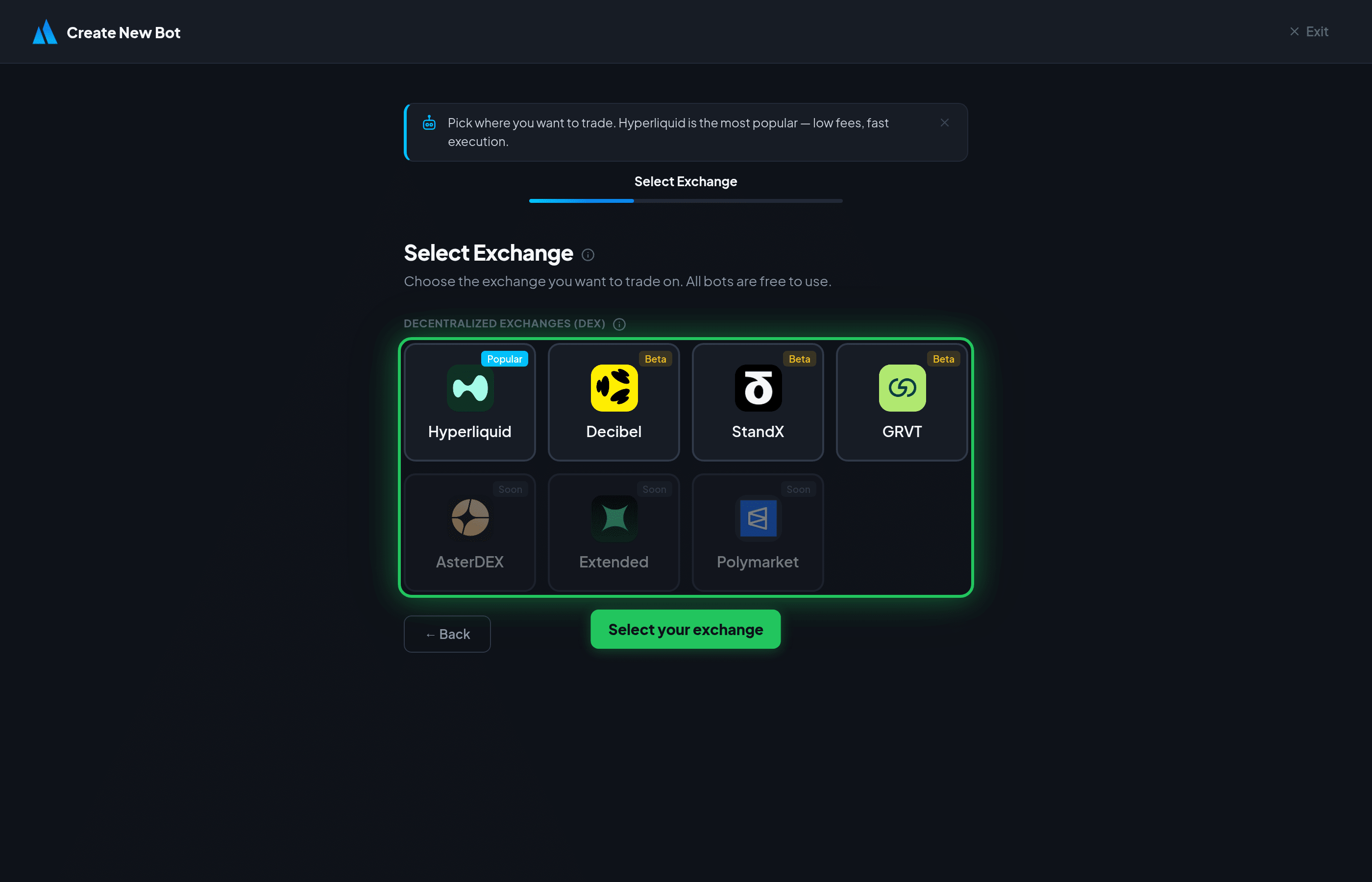1372x882 pixels.
Task: Select the Decibel exchange icon
Action: click(614, 388)
